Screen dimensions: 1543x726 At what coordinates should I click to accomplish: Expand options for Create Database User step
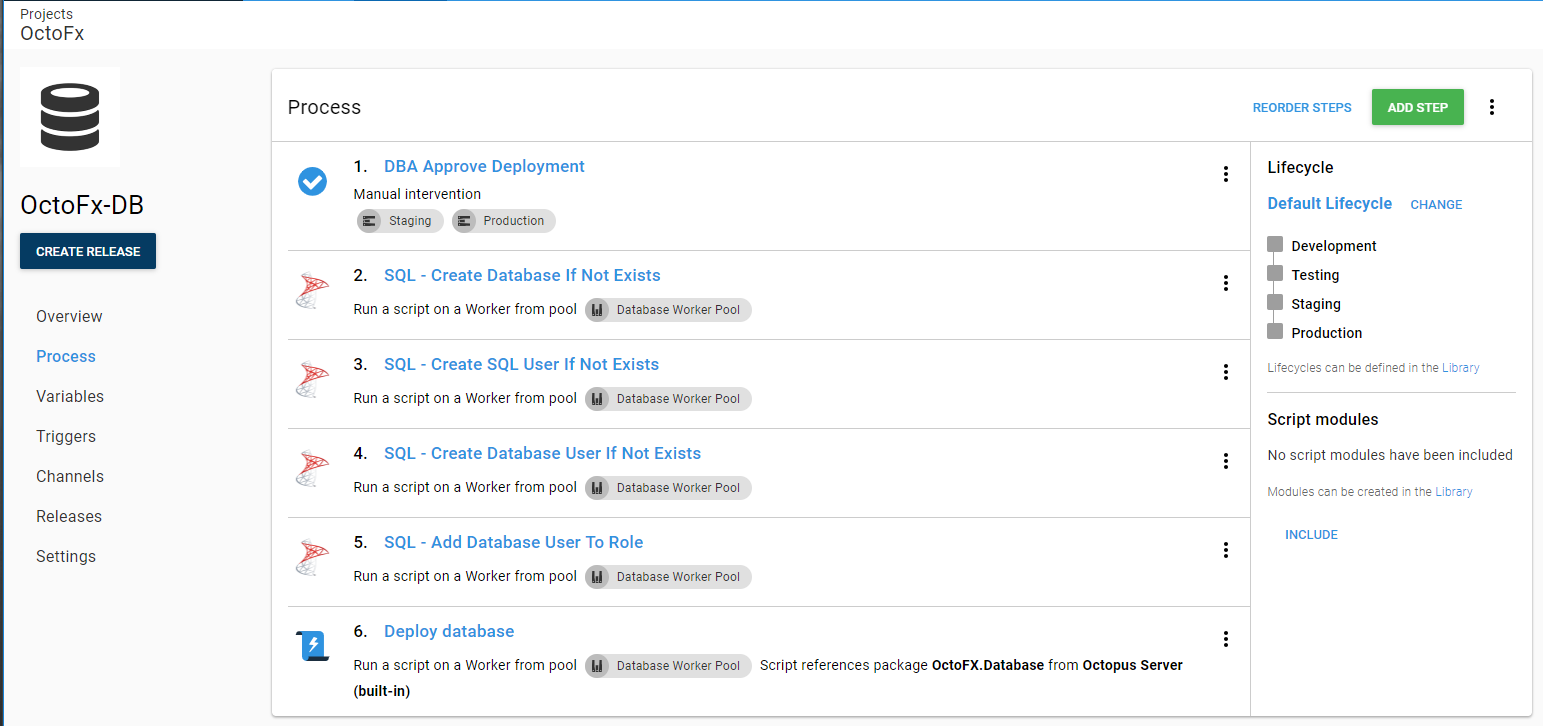pyautogui.click(x=1225, y=461)
